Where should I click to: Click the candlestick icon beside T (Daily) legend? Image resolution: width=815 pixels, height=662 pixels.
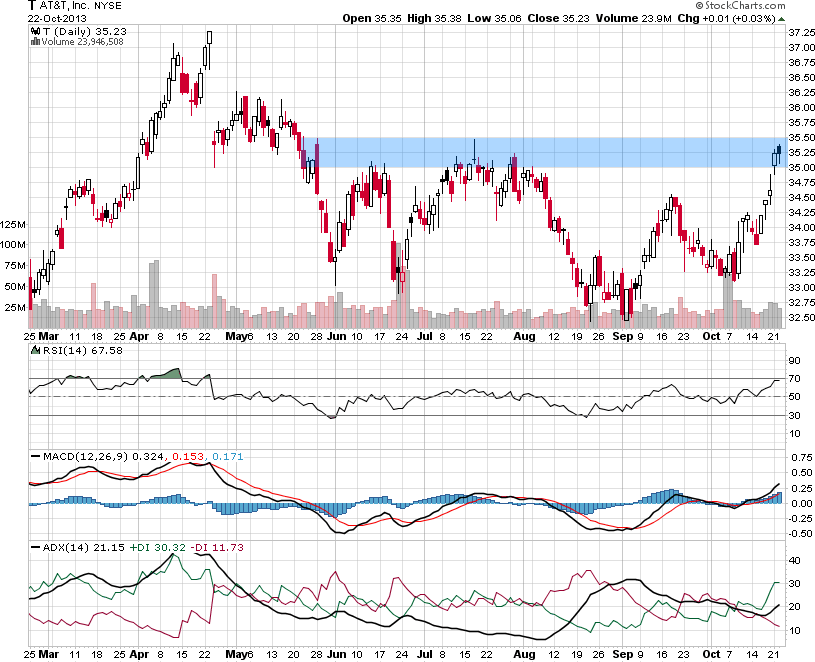[x=35, y=31]
